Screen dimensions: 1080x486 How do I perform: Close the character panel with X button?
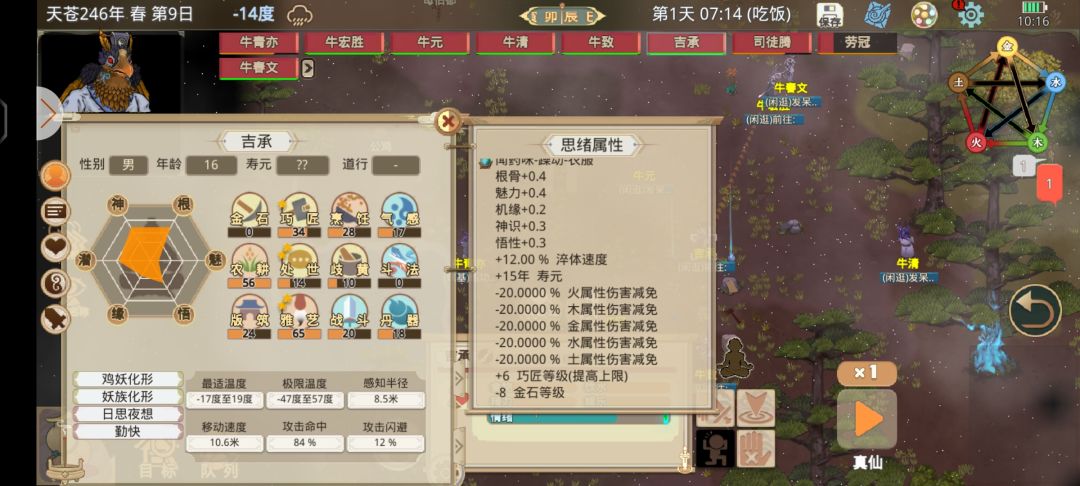pos(448,122)
